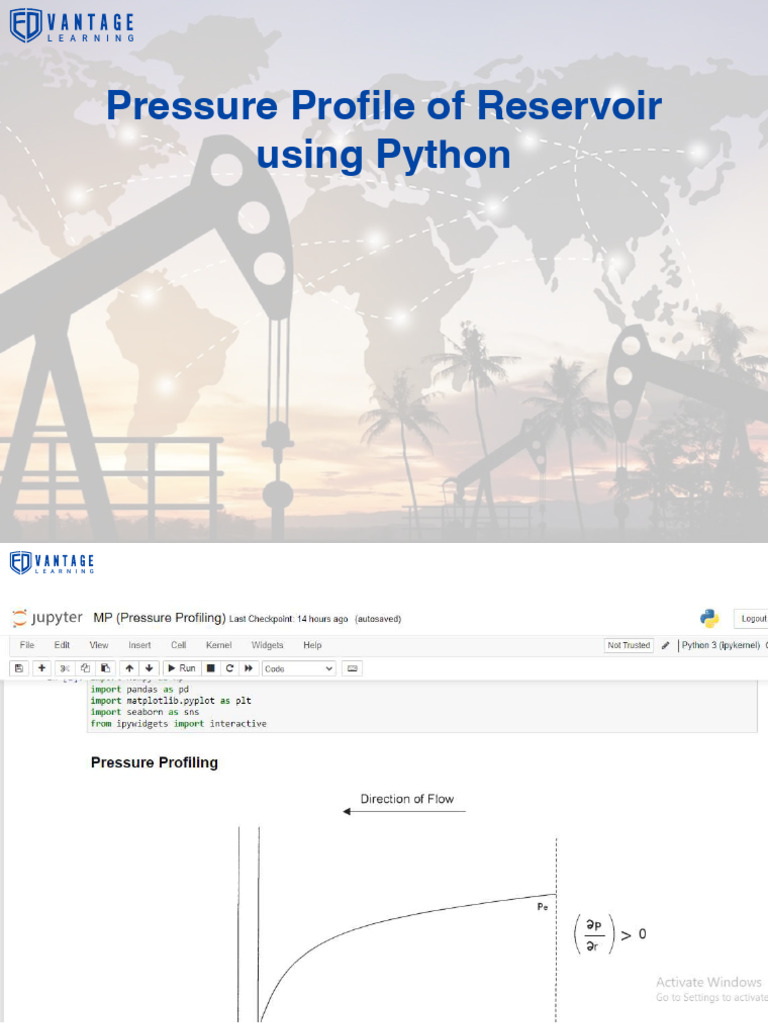Click the pencil edit mode indicator
Screen dimensions: 768x1024
click(x=665, y=645)
